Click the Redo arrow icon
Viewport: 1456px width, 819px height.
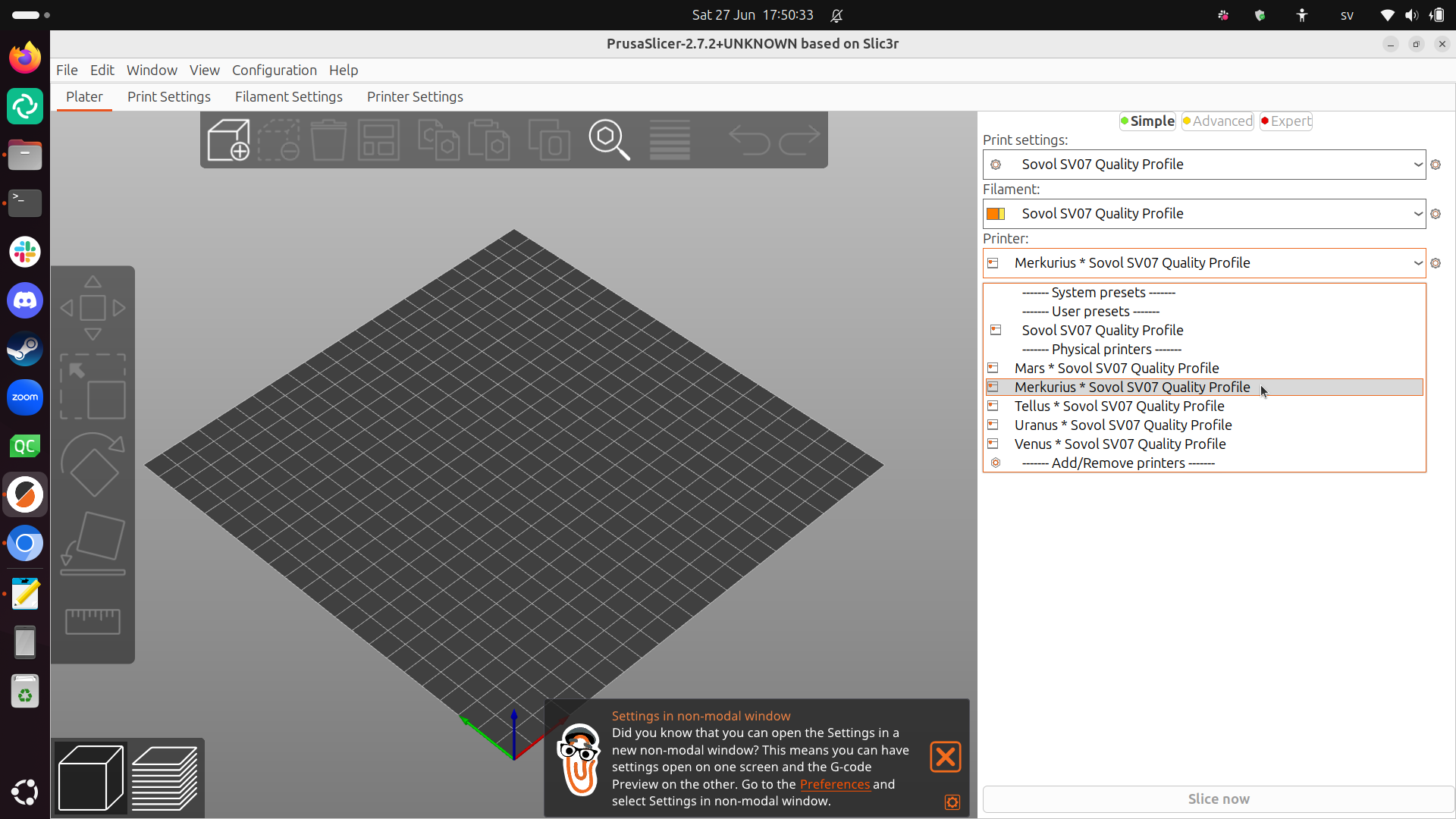pos(799,140)
